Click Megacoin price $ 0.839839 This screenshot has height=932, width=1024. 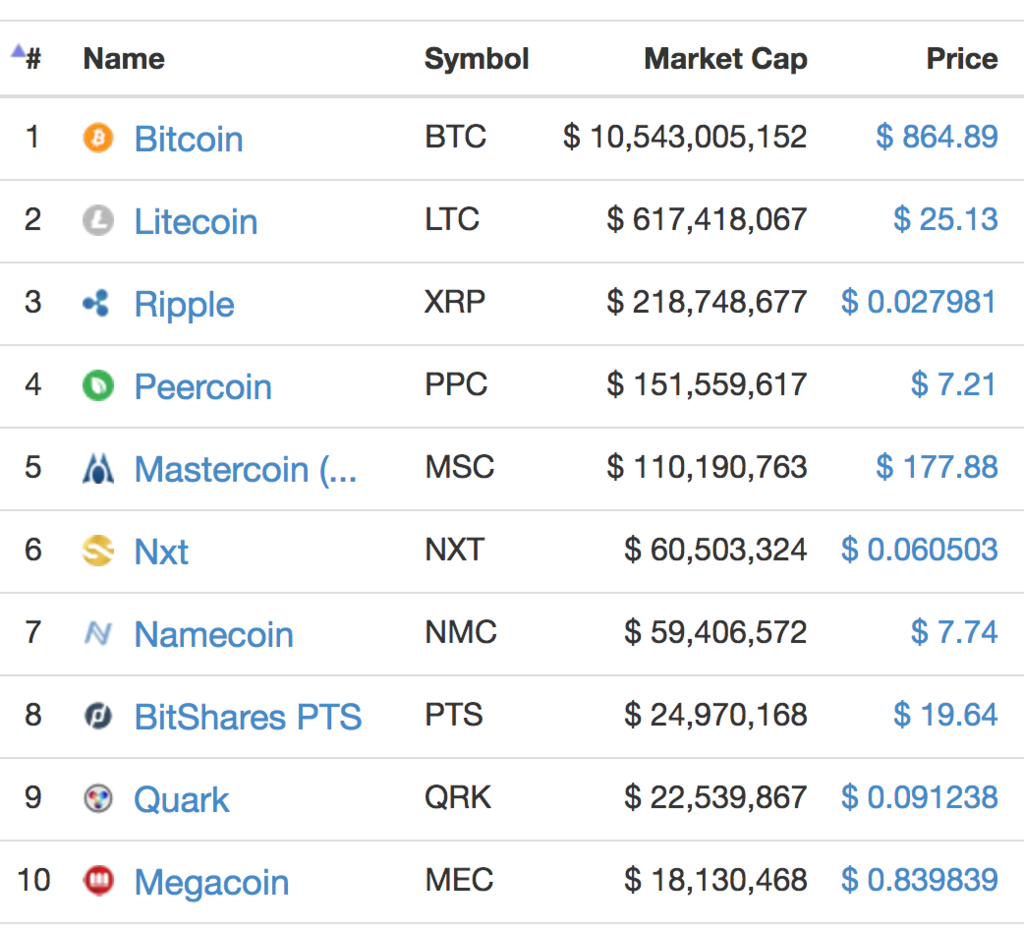[x=919, y=880]
